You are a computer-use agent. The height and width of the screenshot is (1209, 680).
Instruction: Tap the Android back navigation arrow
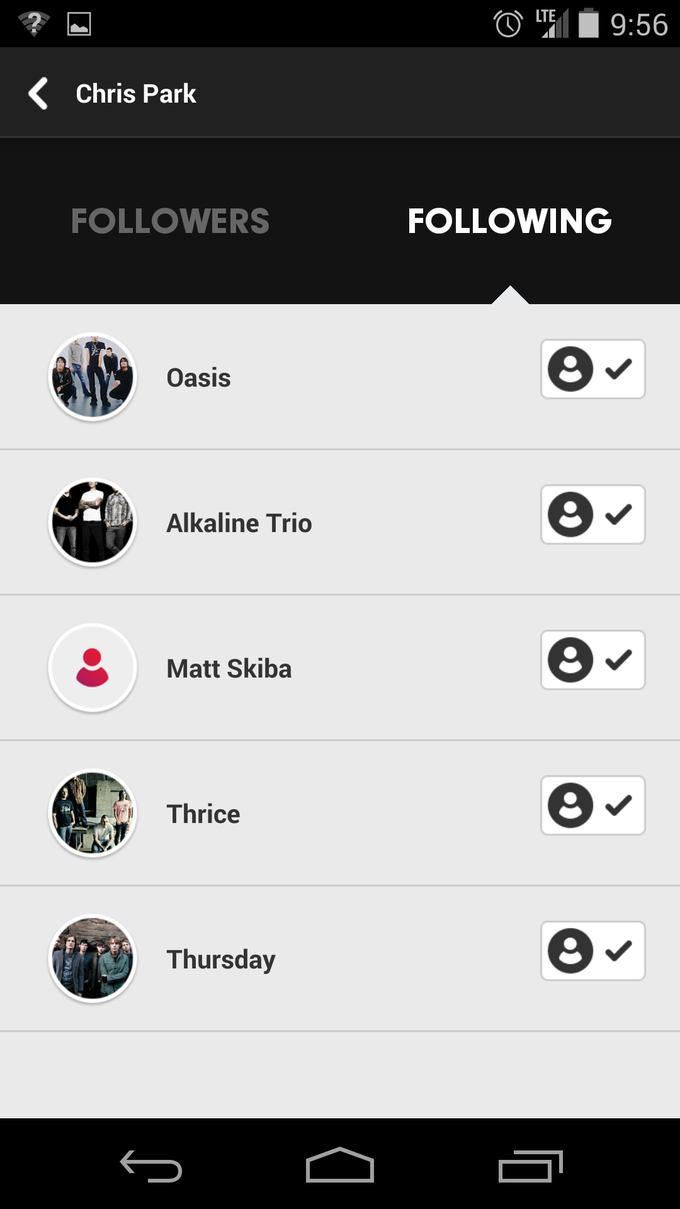(150, 1165)
